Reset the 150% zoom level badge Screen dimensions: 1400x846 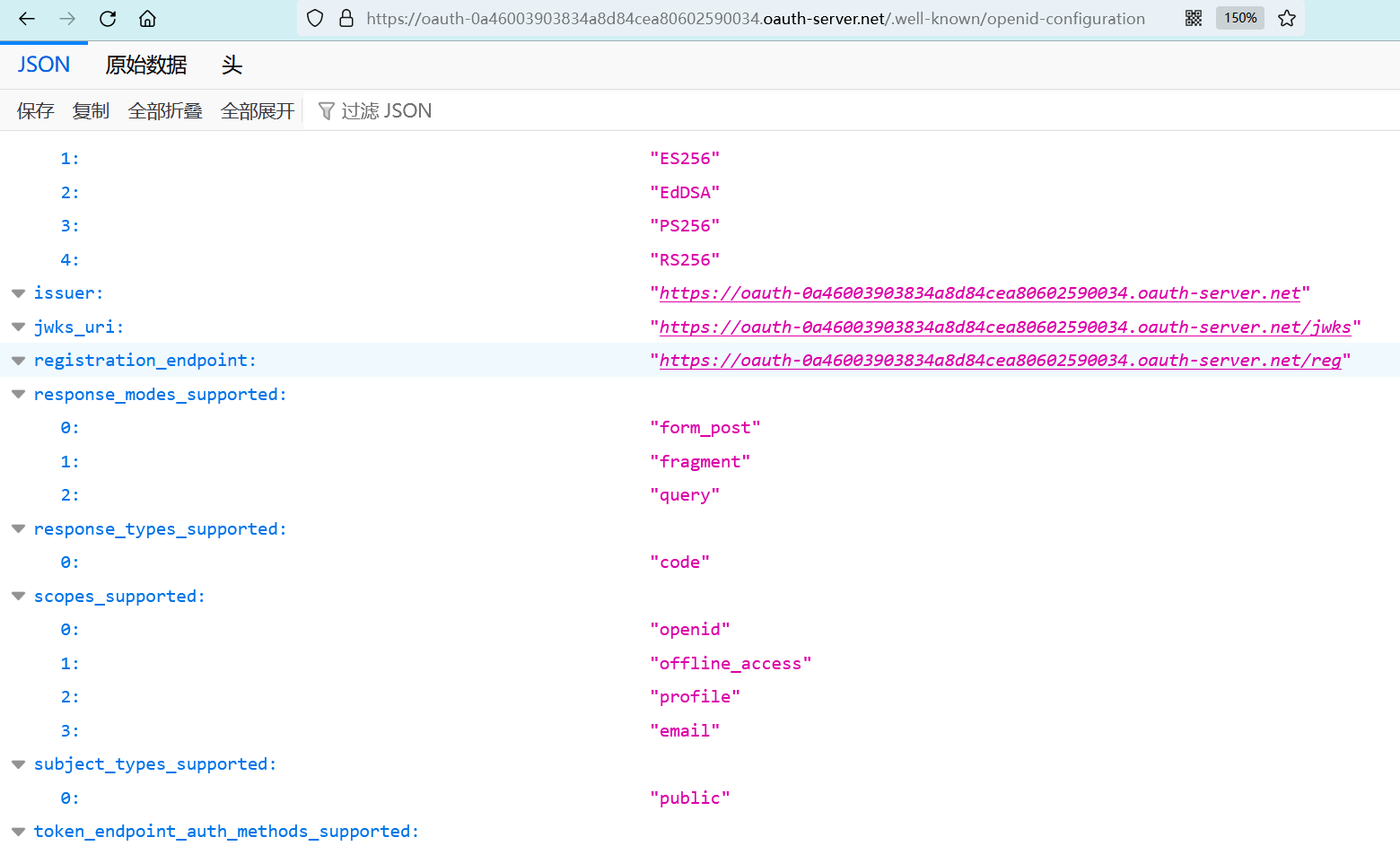1239,19
